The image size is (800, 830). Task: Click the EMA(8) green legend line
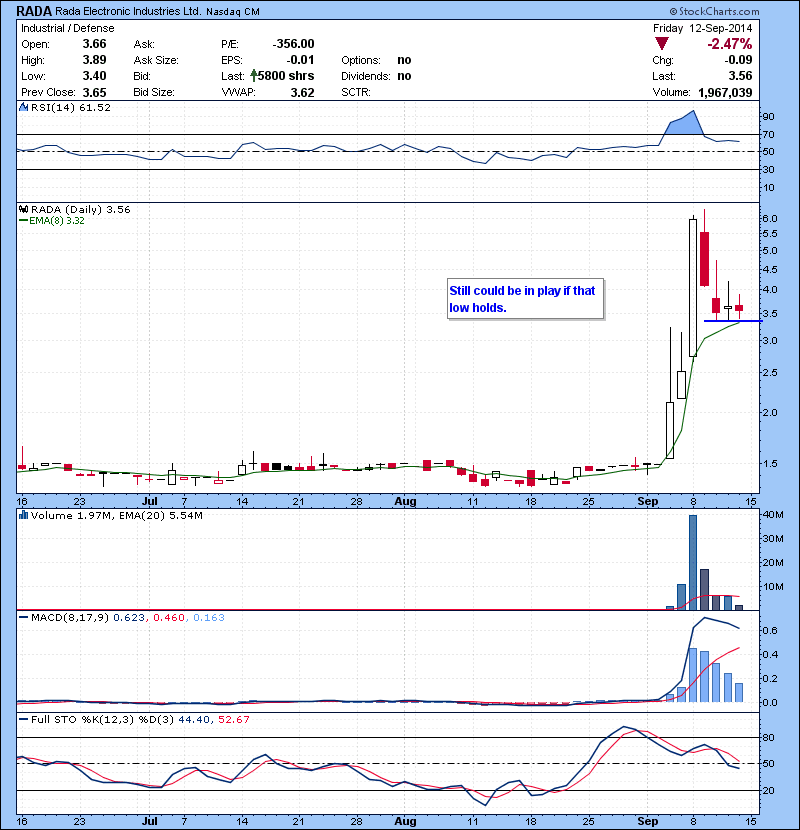tap(23, 221)
